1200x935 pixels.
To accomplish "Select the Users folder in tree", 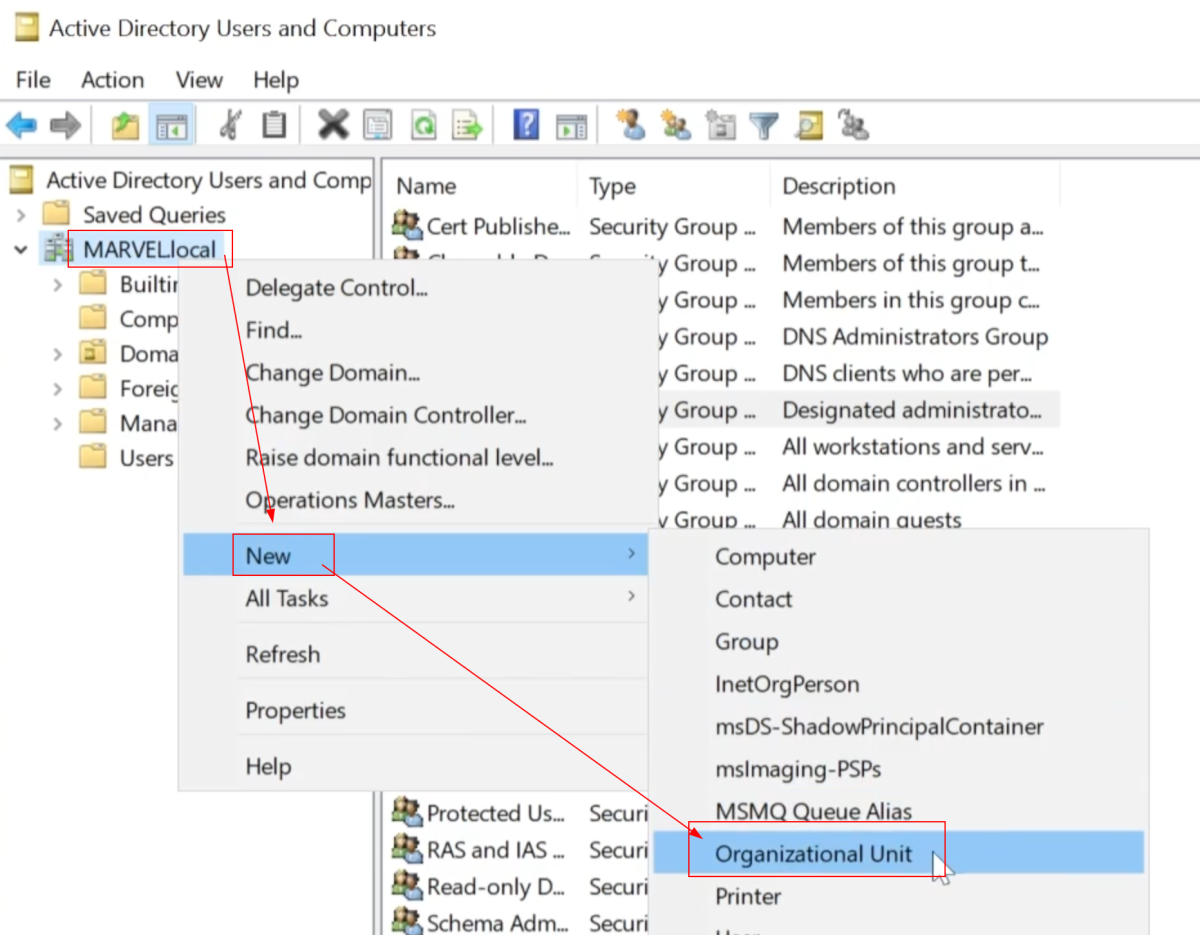I will click(146, 458).
